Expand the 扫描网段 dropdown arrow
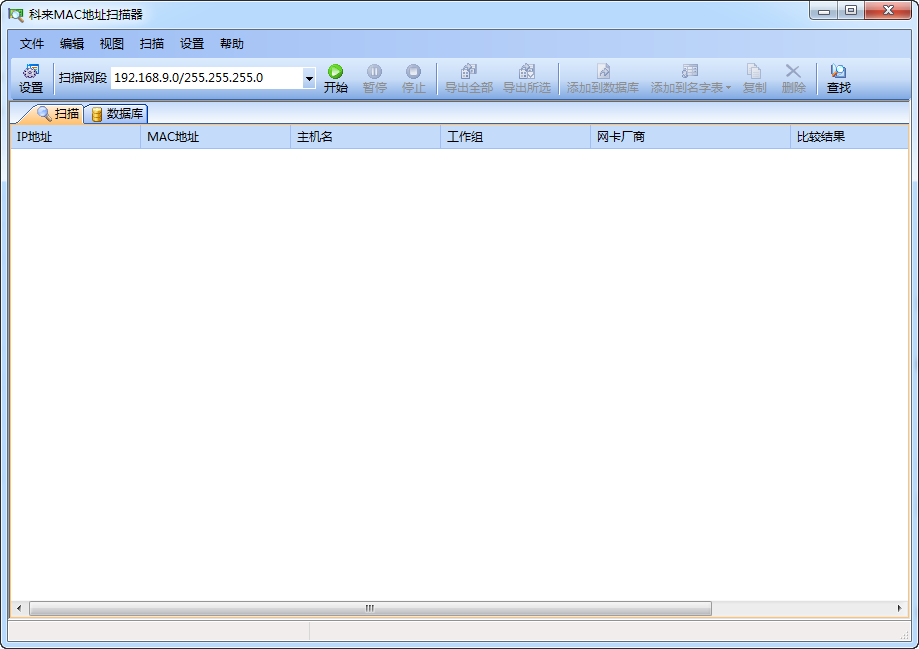 point(309,78)
